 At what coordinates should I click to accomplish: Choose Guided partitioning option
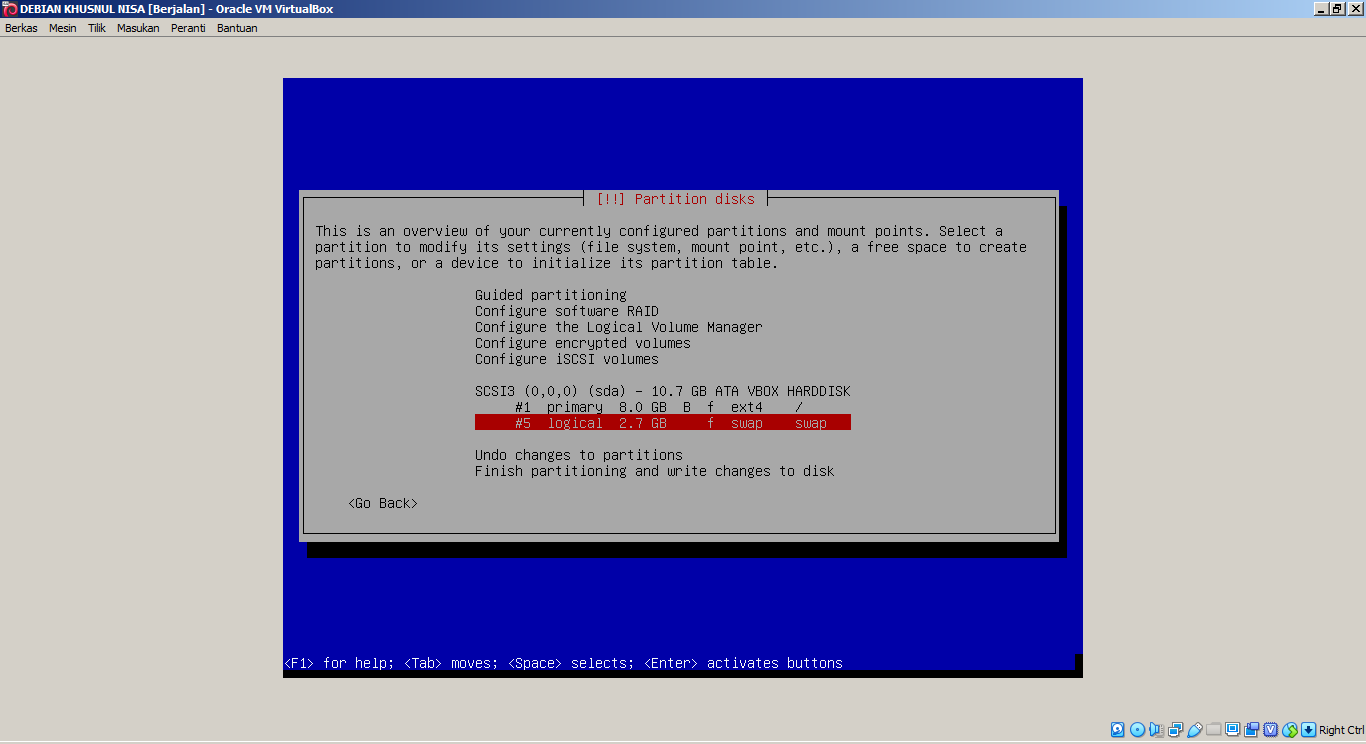tap(551, 295)
